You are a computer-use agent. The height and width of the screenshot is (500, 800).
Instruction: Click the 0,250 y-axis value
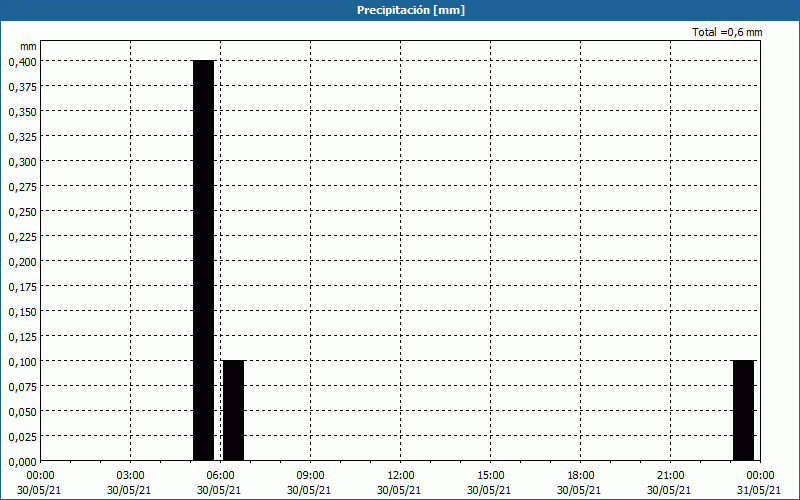[22, 211]
